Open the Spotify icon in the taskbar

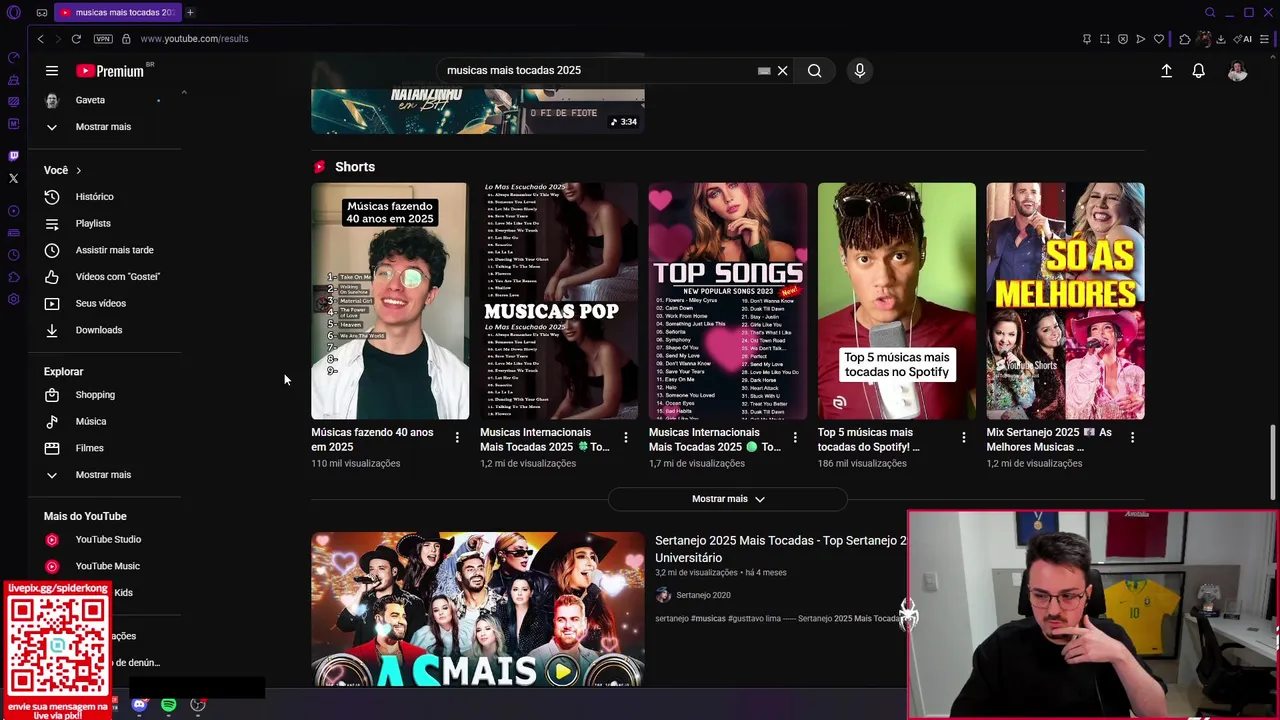pos(168,705)
